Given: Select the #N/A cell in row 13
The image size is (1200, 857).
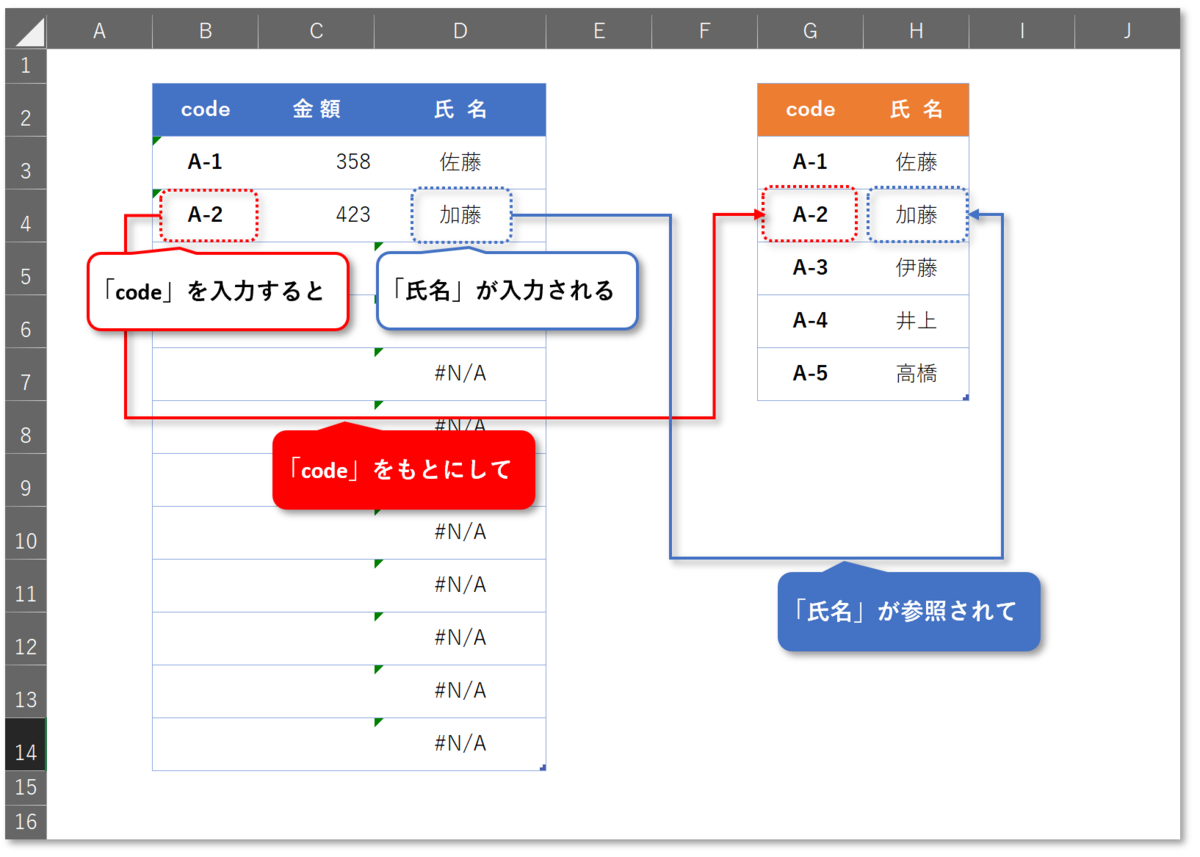Looking at the screenshot, I should pos(460,692).
